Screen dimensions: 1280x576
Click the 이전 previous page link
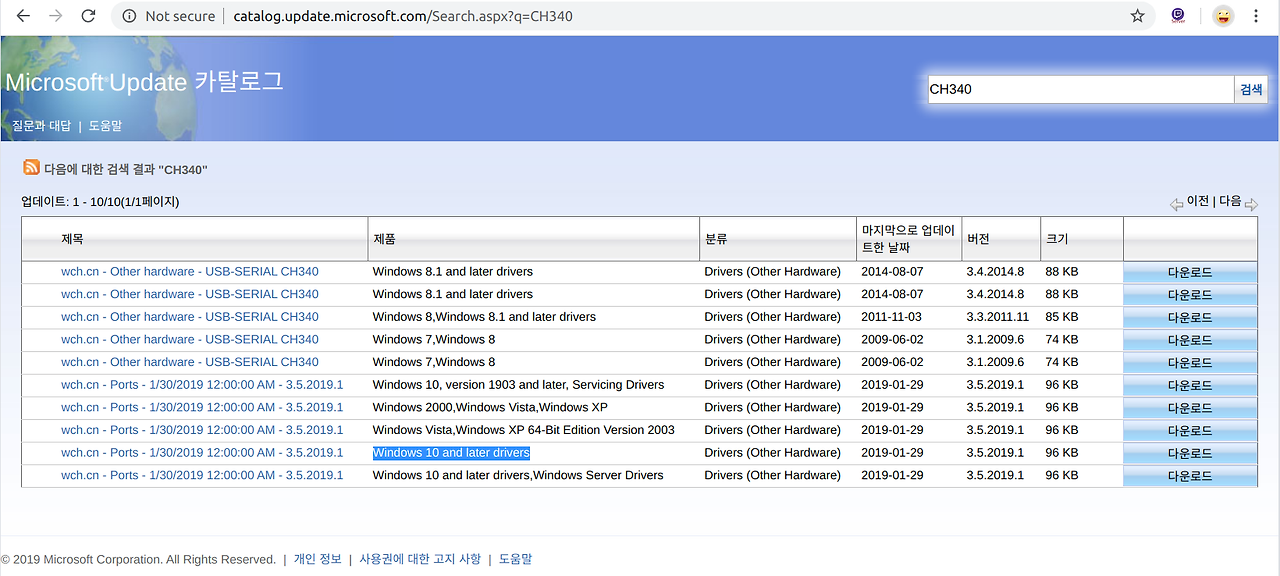tap(1198, 201)
